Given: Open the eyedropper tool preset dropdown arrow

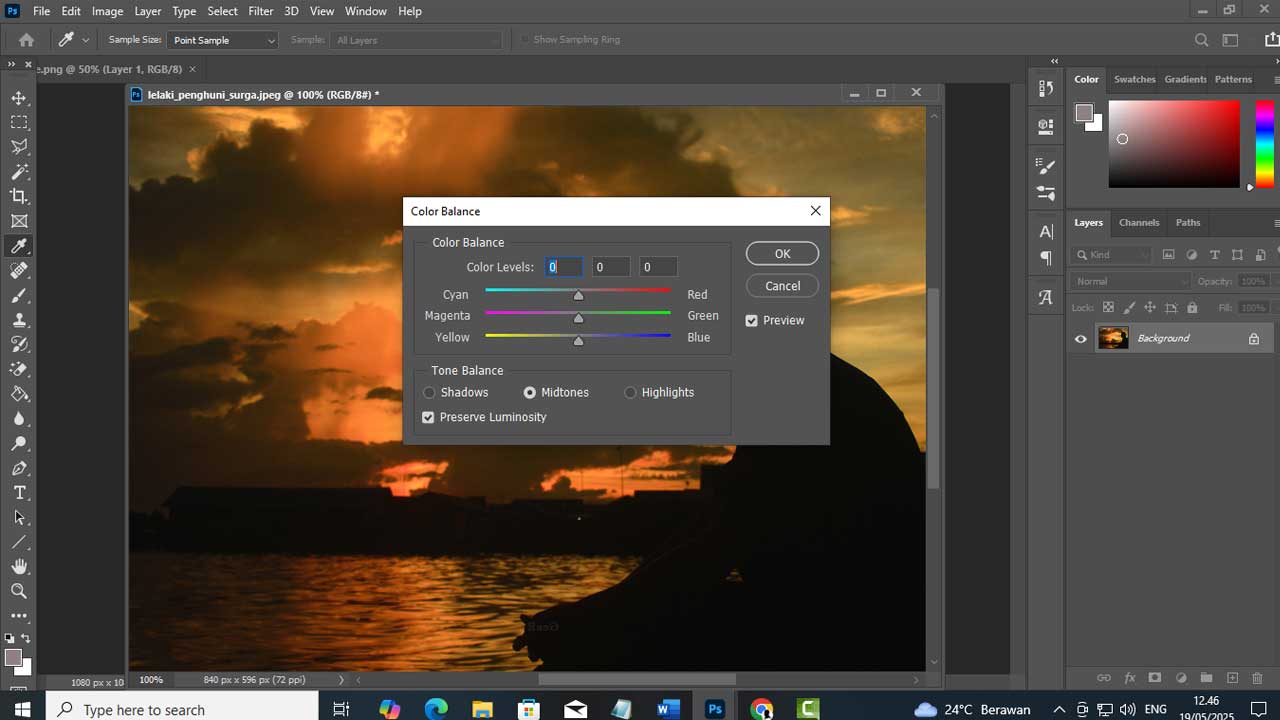Looking at the screenshot, I should pyautogui.click(x=85, y=40).
